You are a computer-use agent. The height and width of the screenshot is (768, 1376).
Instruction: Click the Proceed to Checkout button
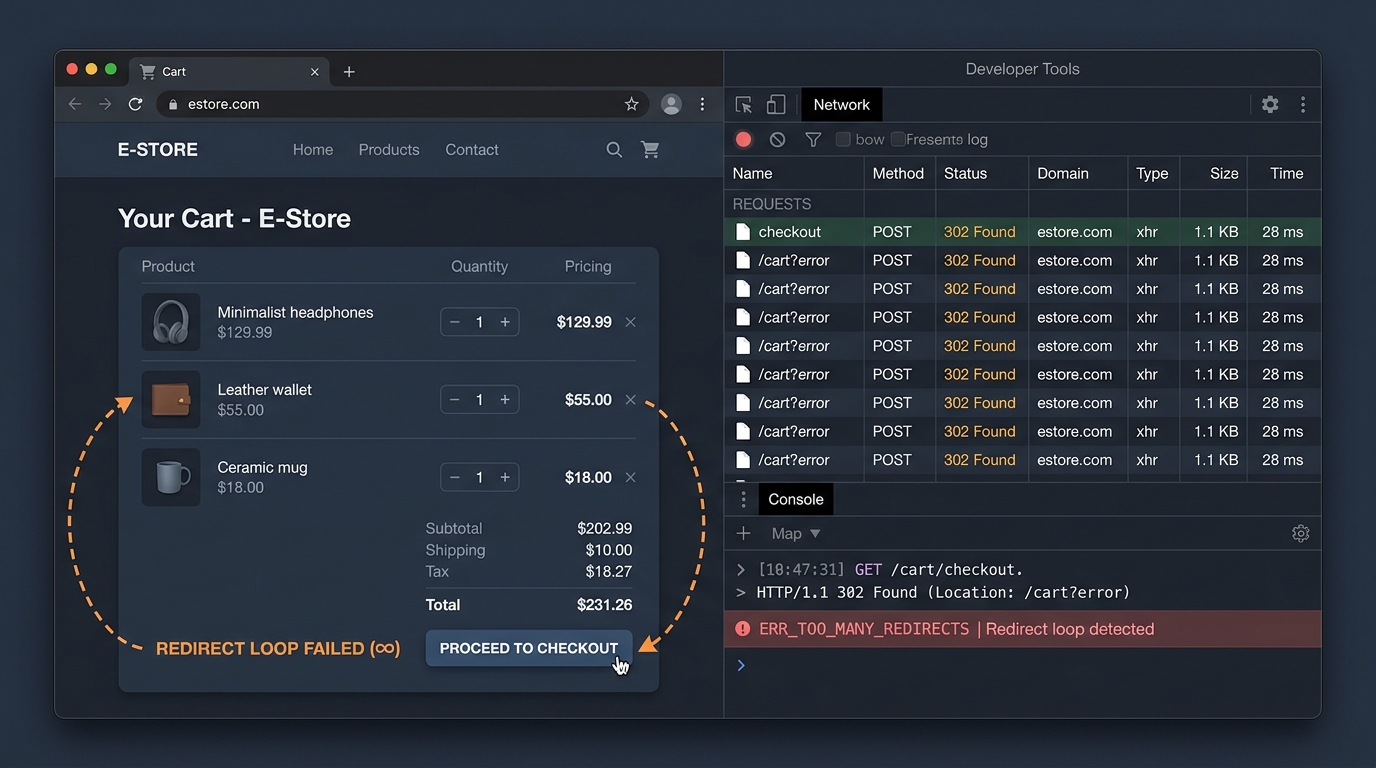pyautogui.click(x=529, y=648)
